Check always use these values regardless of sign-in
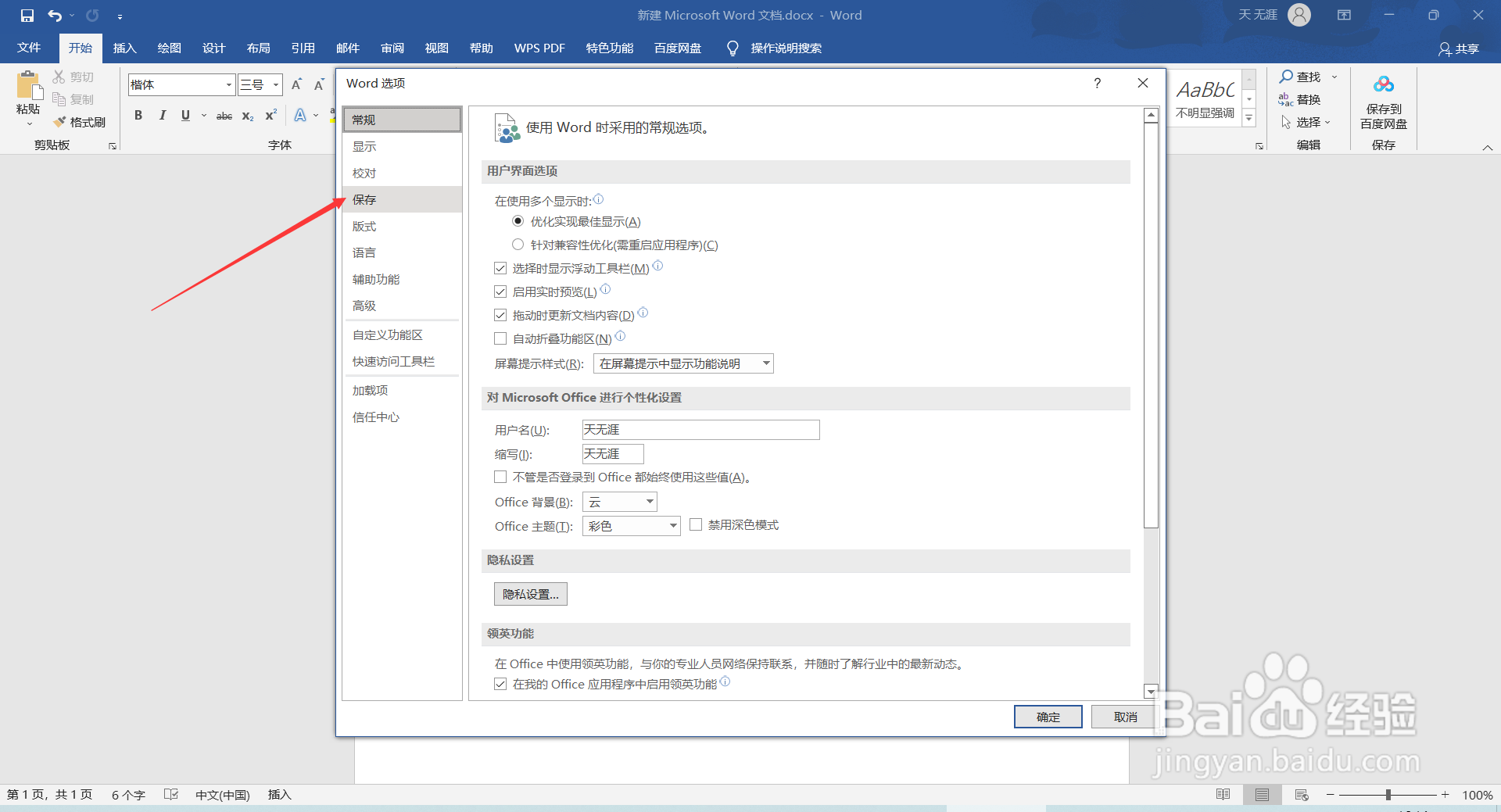Viewport: 1501px width, 812px height. [x=500, y=477]
